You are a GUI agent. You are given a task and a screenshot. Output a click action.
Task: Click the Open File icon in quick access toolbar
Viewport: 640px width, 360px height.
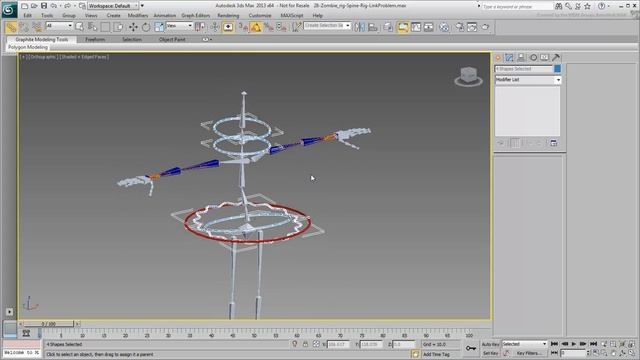34,6
